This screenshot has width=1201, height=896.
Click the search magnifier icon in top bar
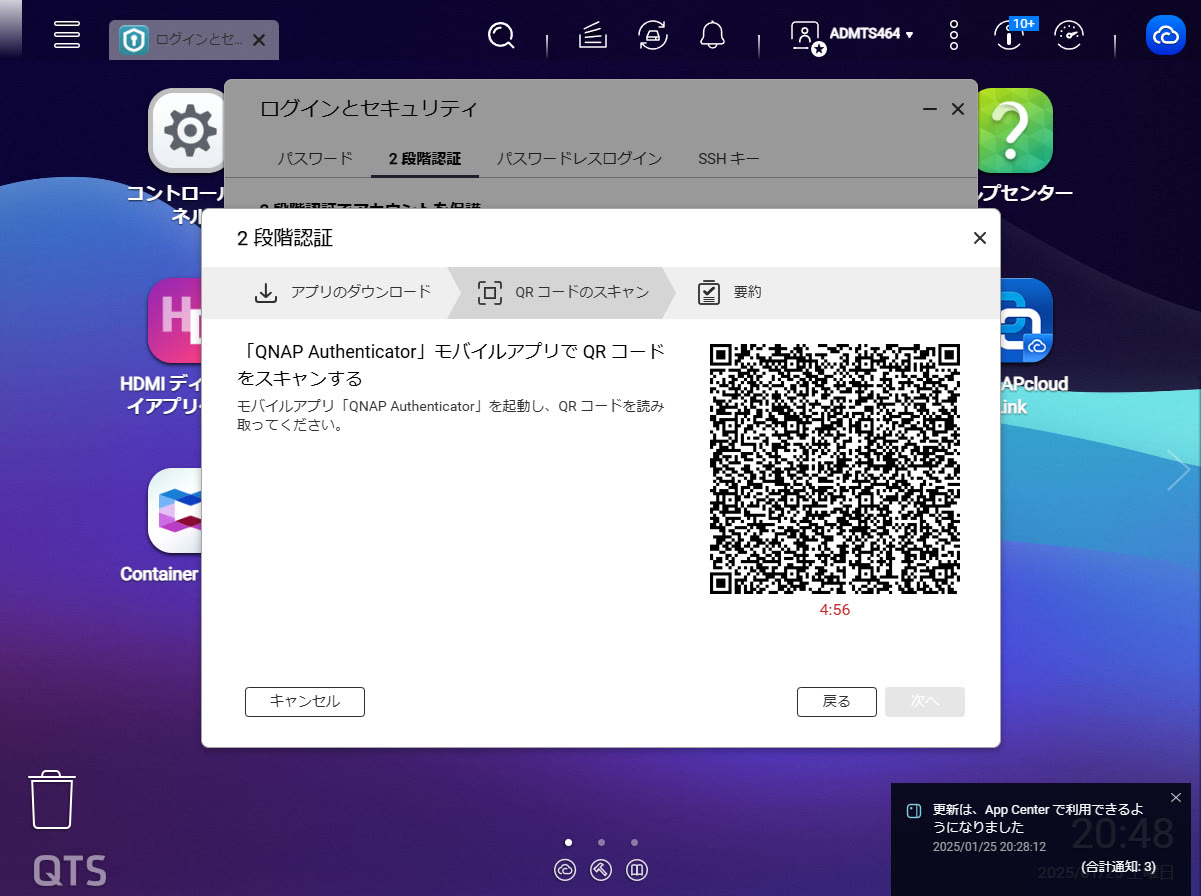[501, 36]
